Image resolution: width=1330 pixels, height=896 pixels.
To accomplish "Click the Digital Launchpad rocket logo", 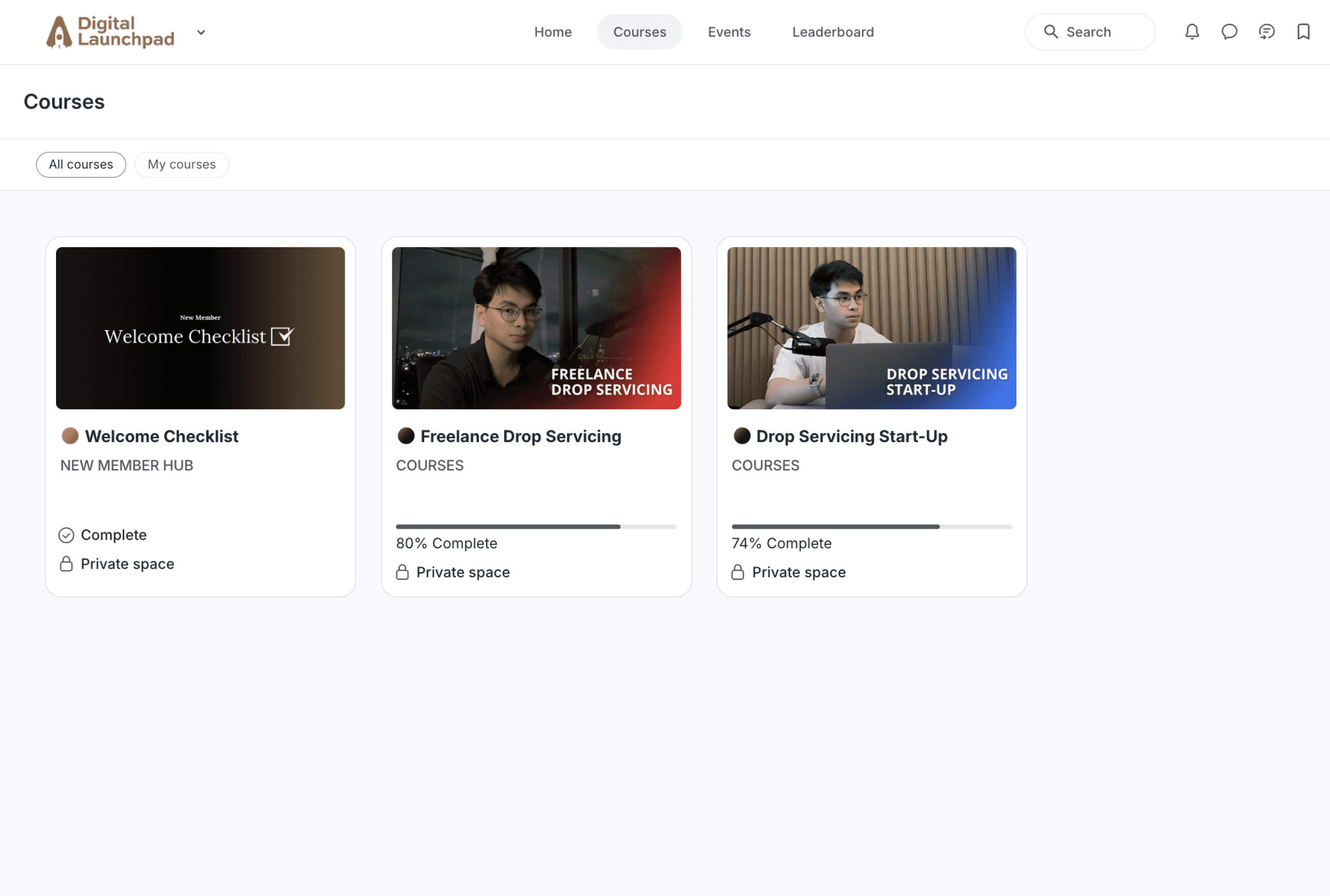I will (x=59, y=32).
